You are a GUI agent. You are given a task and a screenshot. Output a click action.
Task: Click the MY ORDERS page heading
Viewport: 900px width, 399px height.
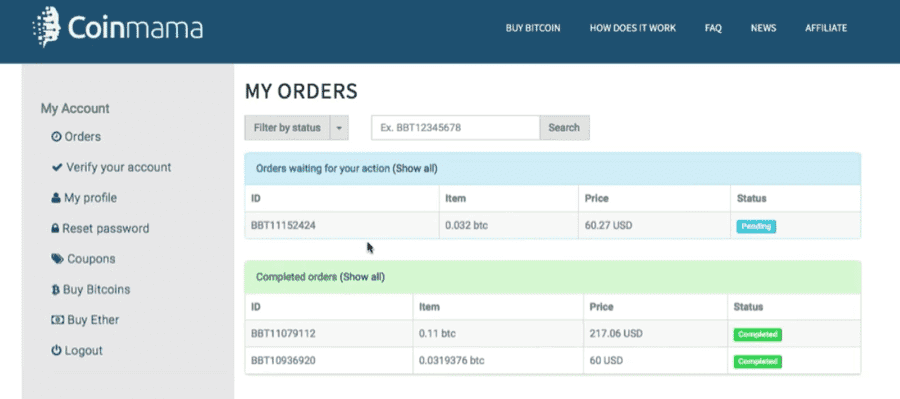pos(301,91)
